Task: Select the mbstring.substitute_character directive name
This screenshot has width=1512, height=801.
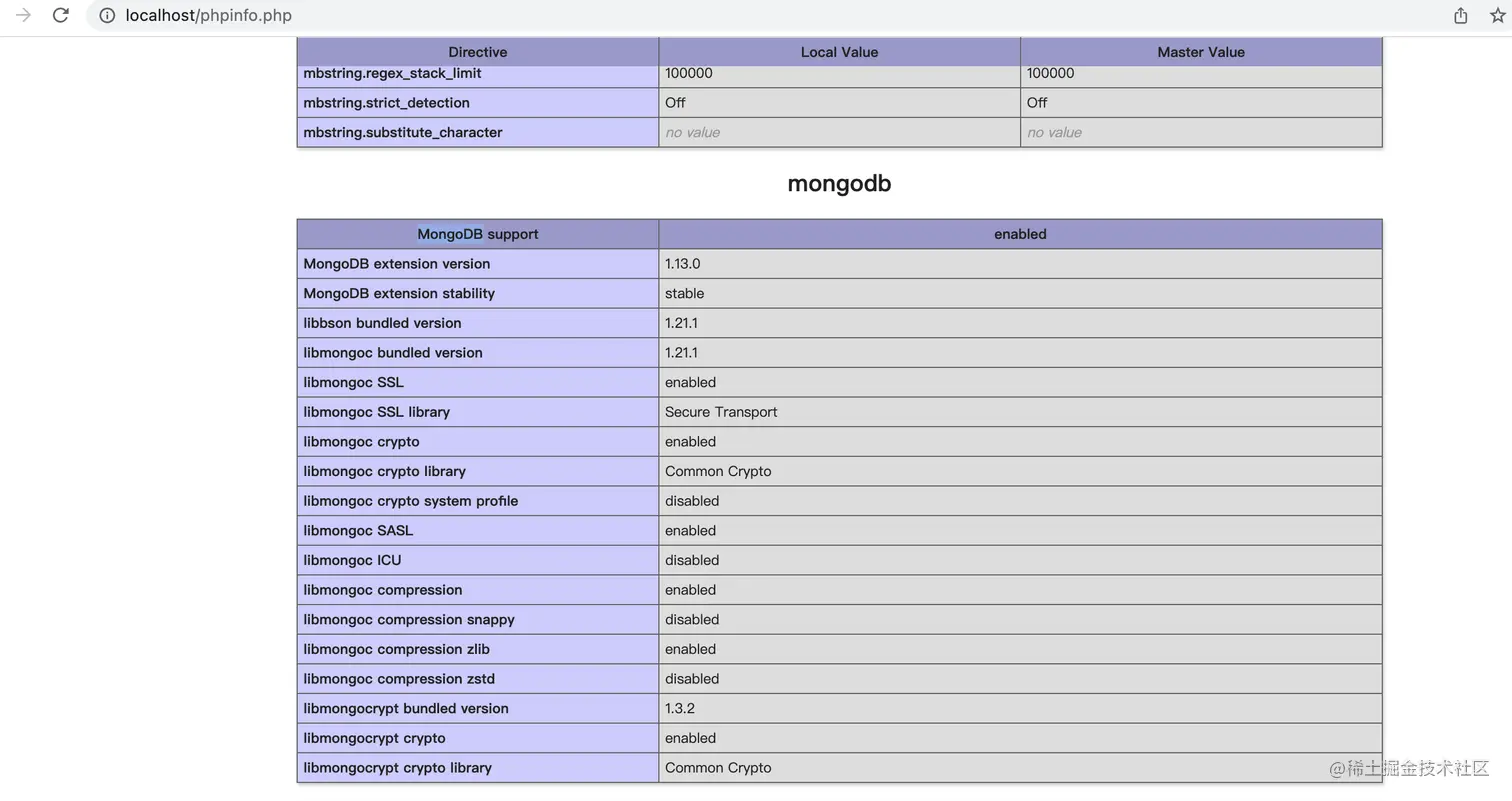Action: [x=403, y=132]
